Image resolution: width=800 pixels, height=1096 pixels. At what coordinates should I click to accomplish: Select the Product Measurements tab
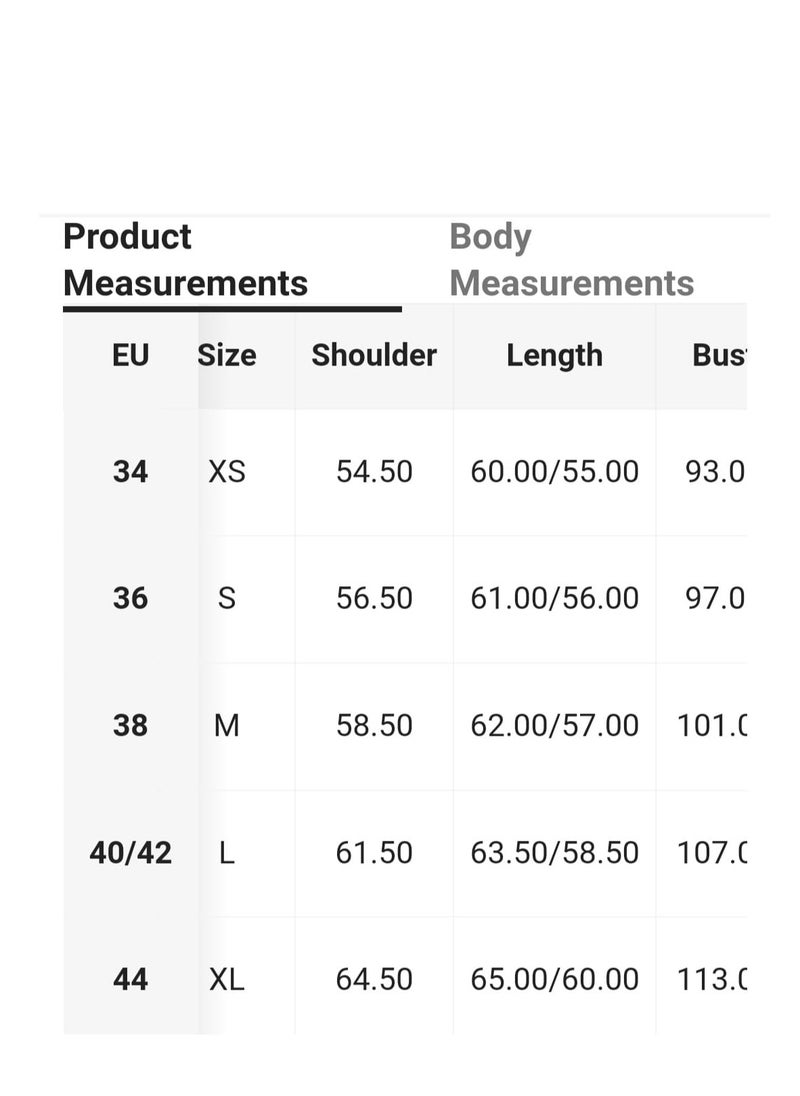click(186, 260)
